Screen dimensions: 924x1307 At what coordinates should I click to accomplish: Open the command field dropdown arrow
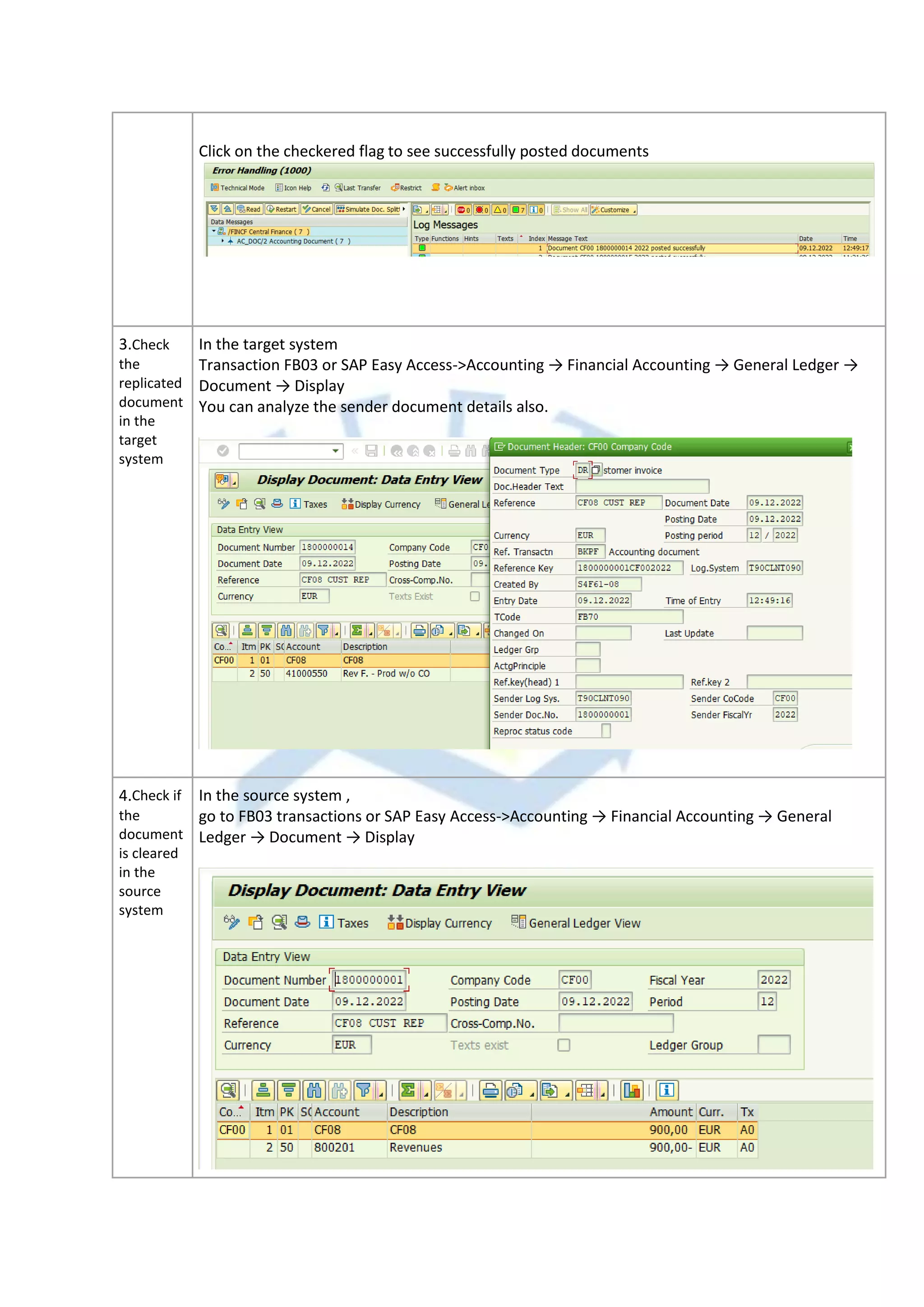pyautogui.click(x=336, y=451)
